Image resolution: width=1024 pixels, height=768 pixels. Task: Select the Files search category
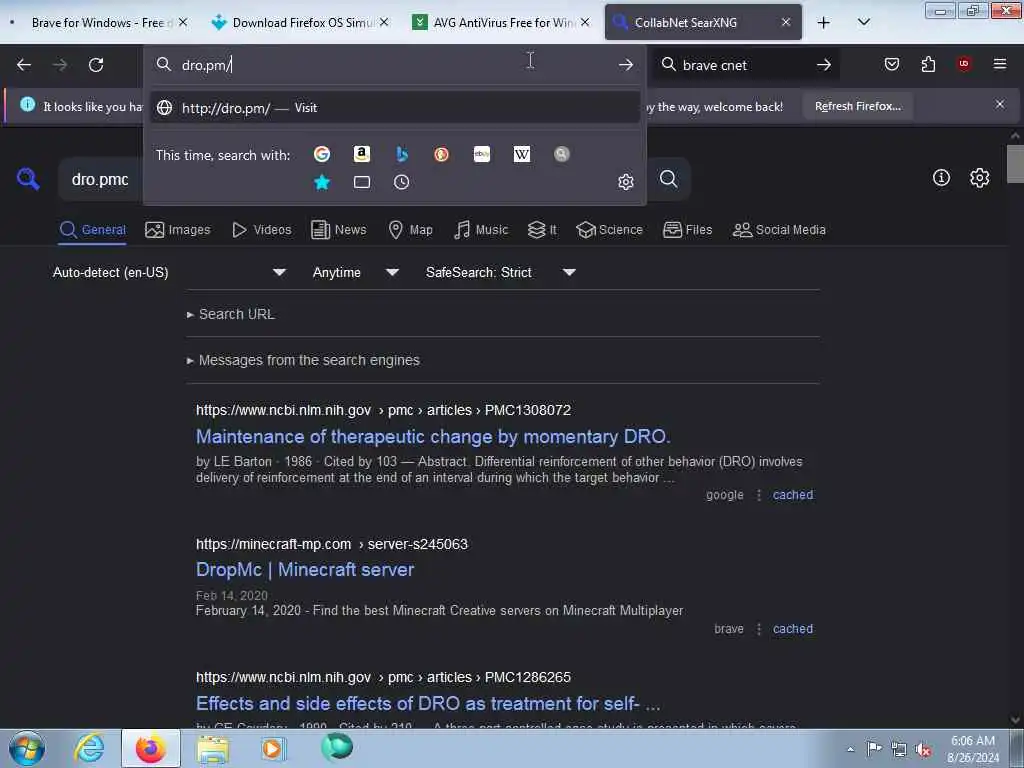point(687,230)
